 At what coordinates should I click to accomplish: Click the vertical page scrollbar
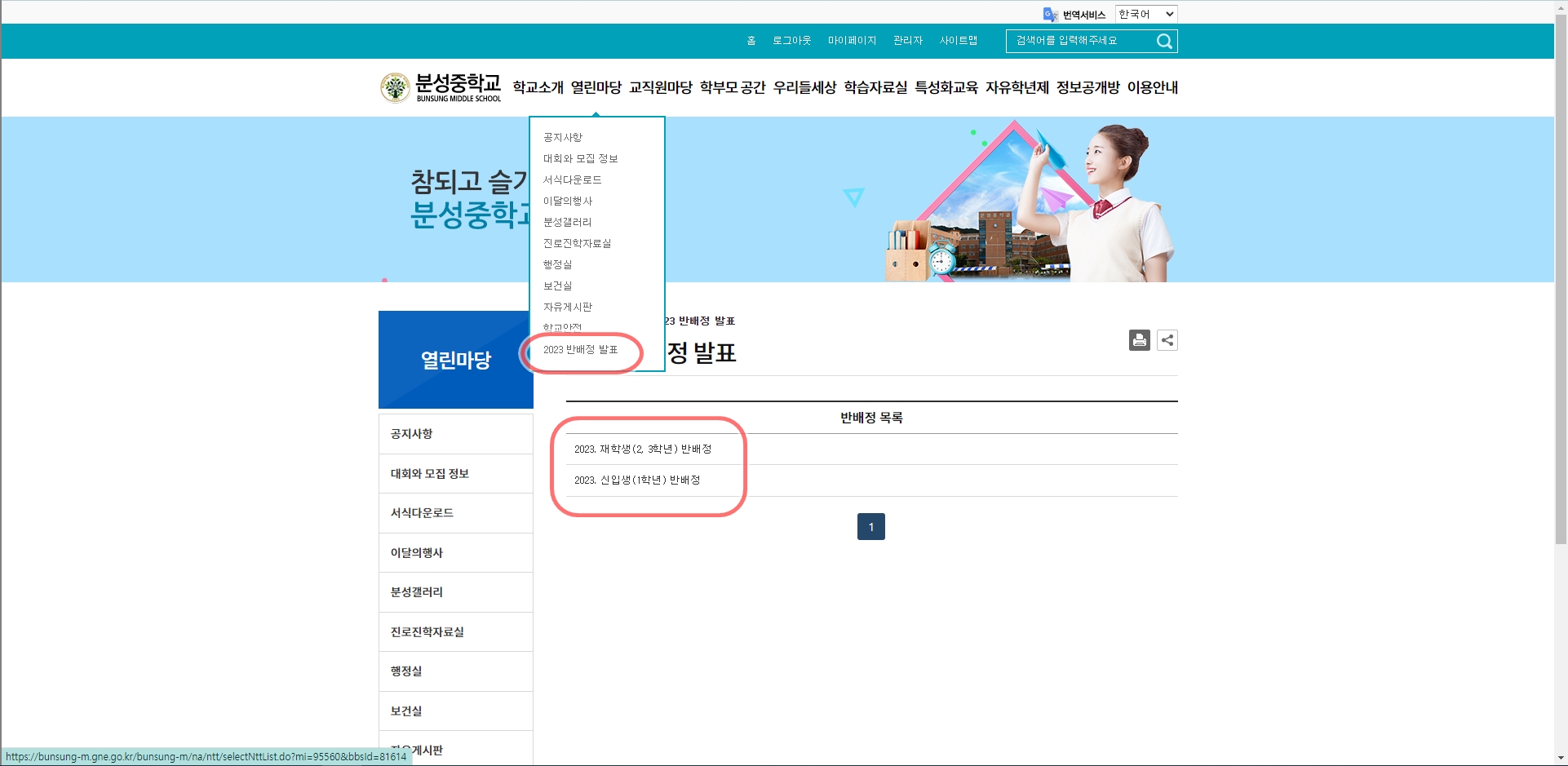(x=1560, y=326)
